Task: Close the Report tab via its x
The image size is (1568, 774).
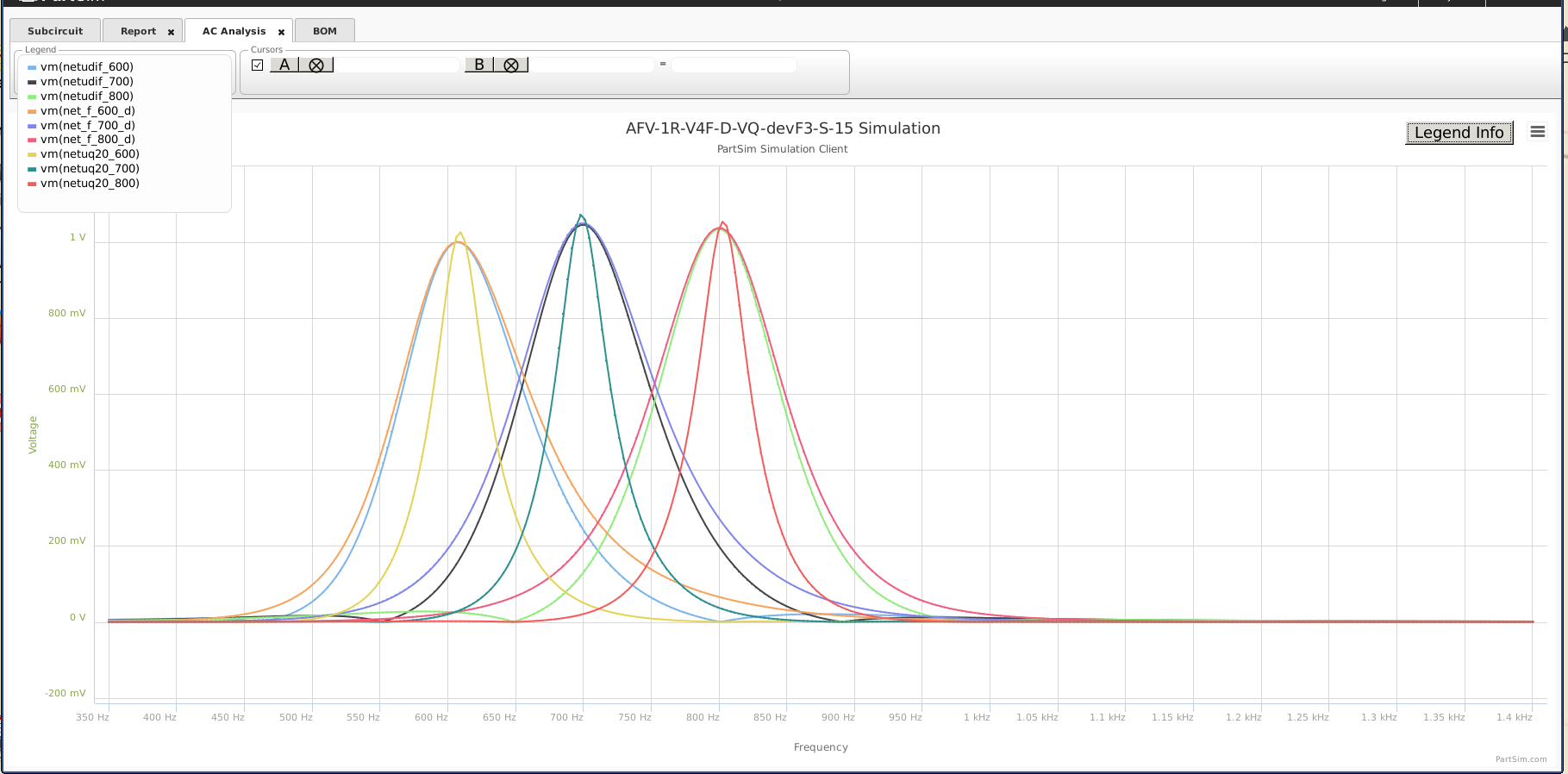Action: coord(171,32)
